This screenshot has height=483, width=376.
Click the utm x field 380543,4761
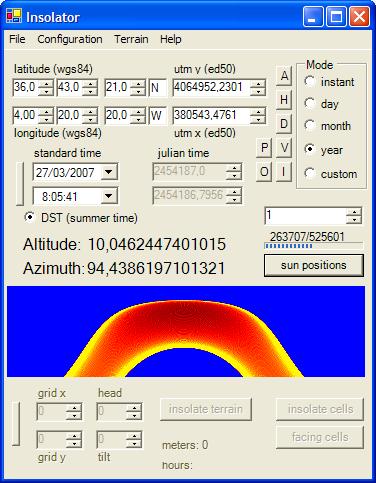click(211, 115)
